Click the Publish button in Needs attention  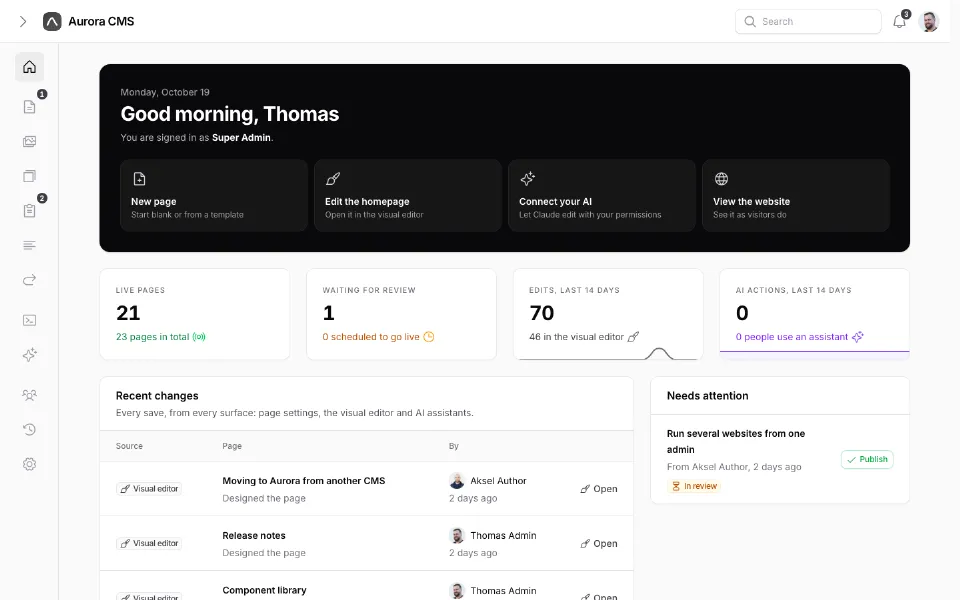[867, 459]
